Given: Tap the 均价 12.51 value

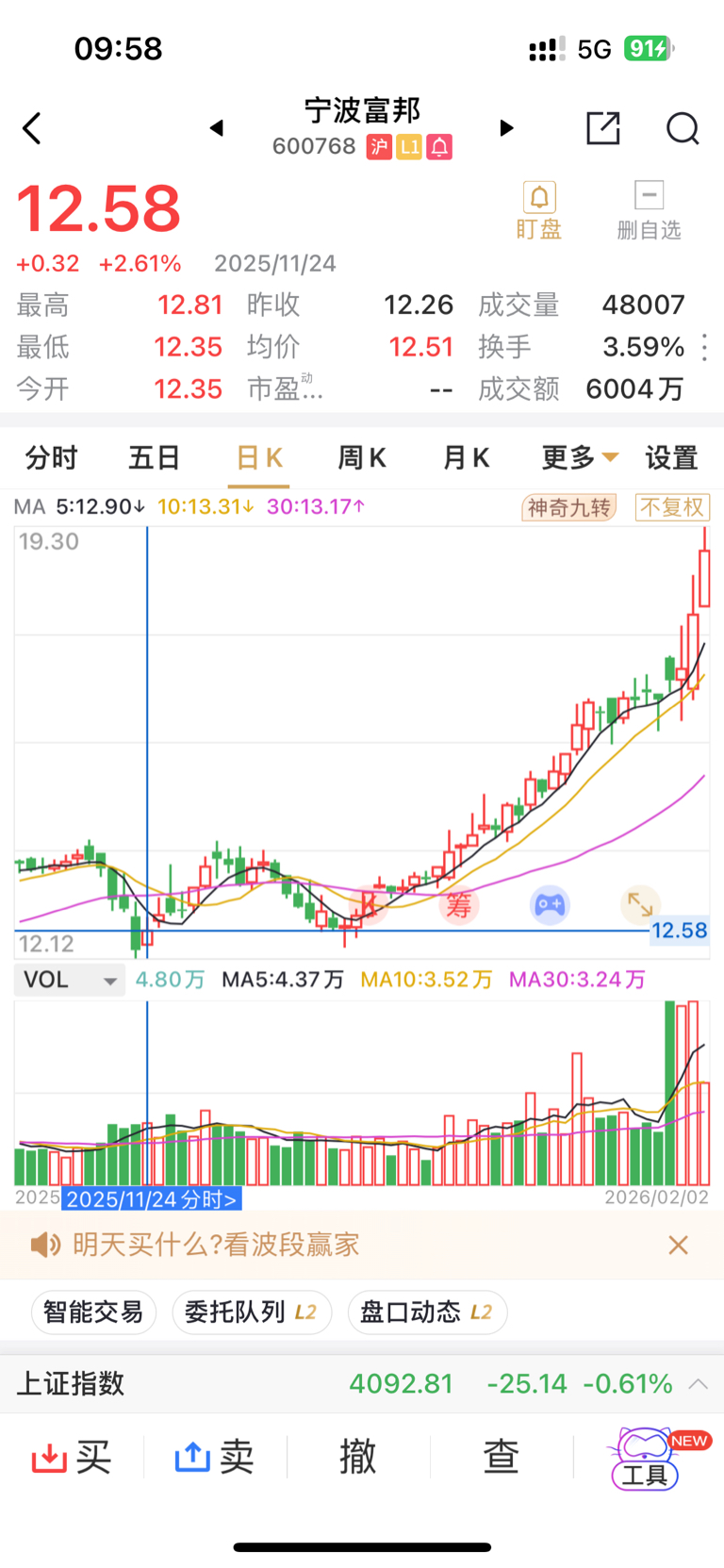Looking at the screenshot, I should coord(420,347).
